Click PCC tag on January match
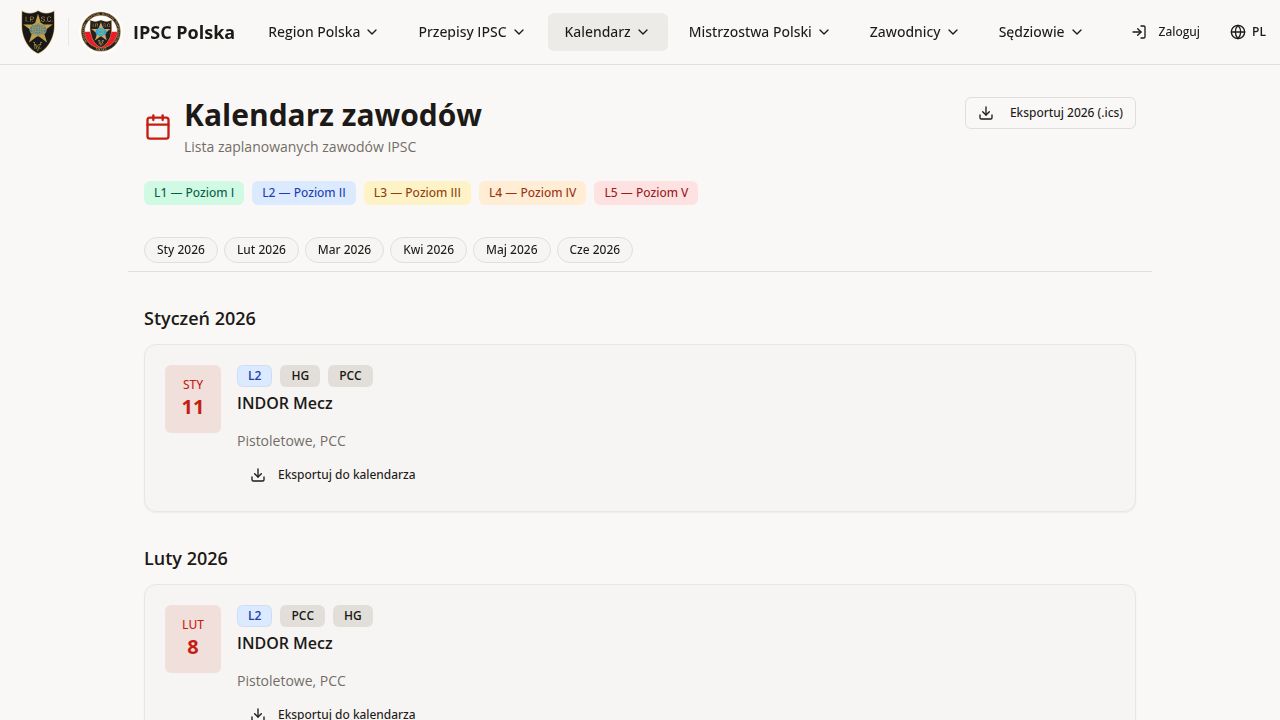This screenshot has width=1280, height=720. [x=350, y=376]
